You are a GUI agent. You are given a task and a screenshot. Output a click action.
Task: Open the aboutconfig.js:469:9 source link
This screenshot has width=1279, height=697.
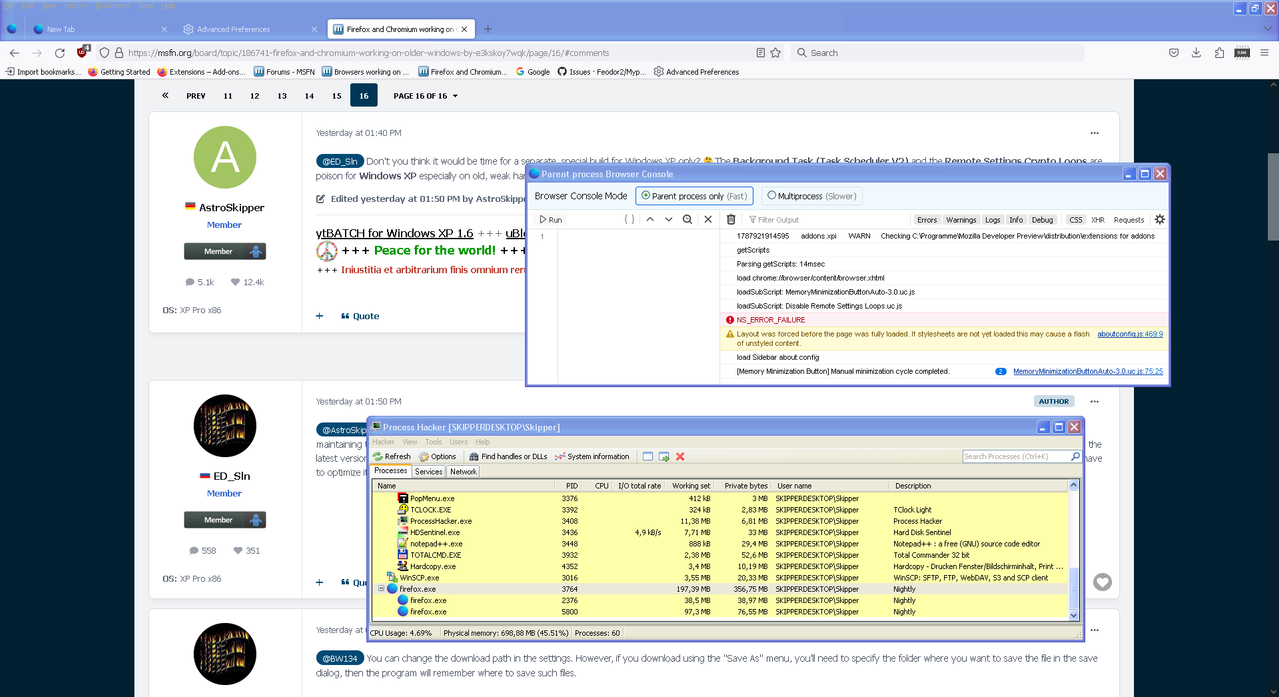(1130, 334)
